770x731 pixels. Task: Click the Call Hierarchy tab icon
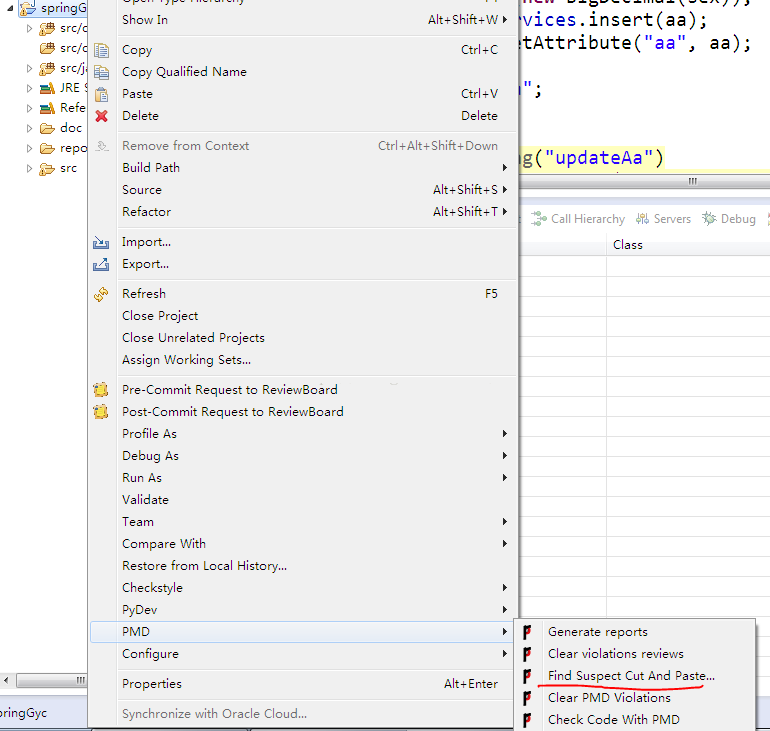pos(539,219)
